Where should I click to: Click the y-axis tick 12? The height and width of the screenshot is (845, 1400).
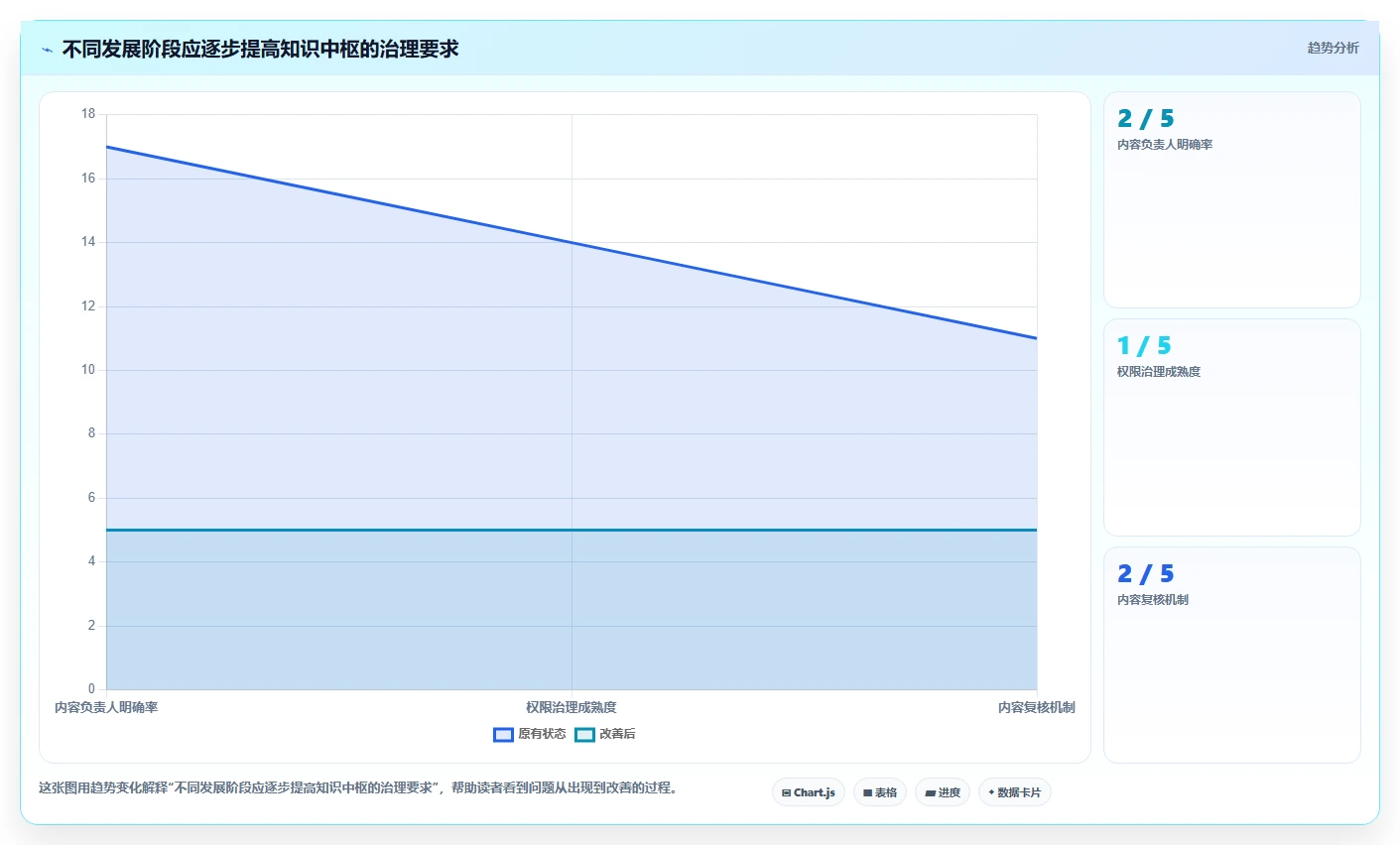point(88,306)
